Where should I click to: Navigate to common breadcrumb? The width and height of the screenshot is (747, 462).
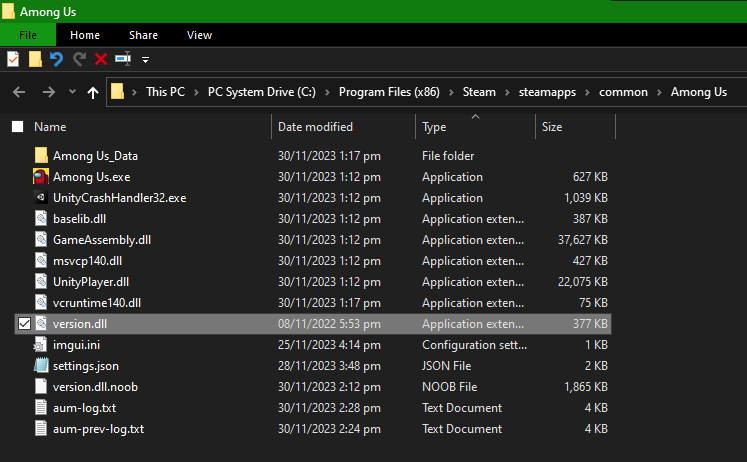point(623,92)
